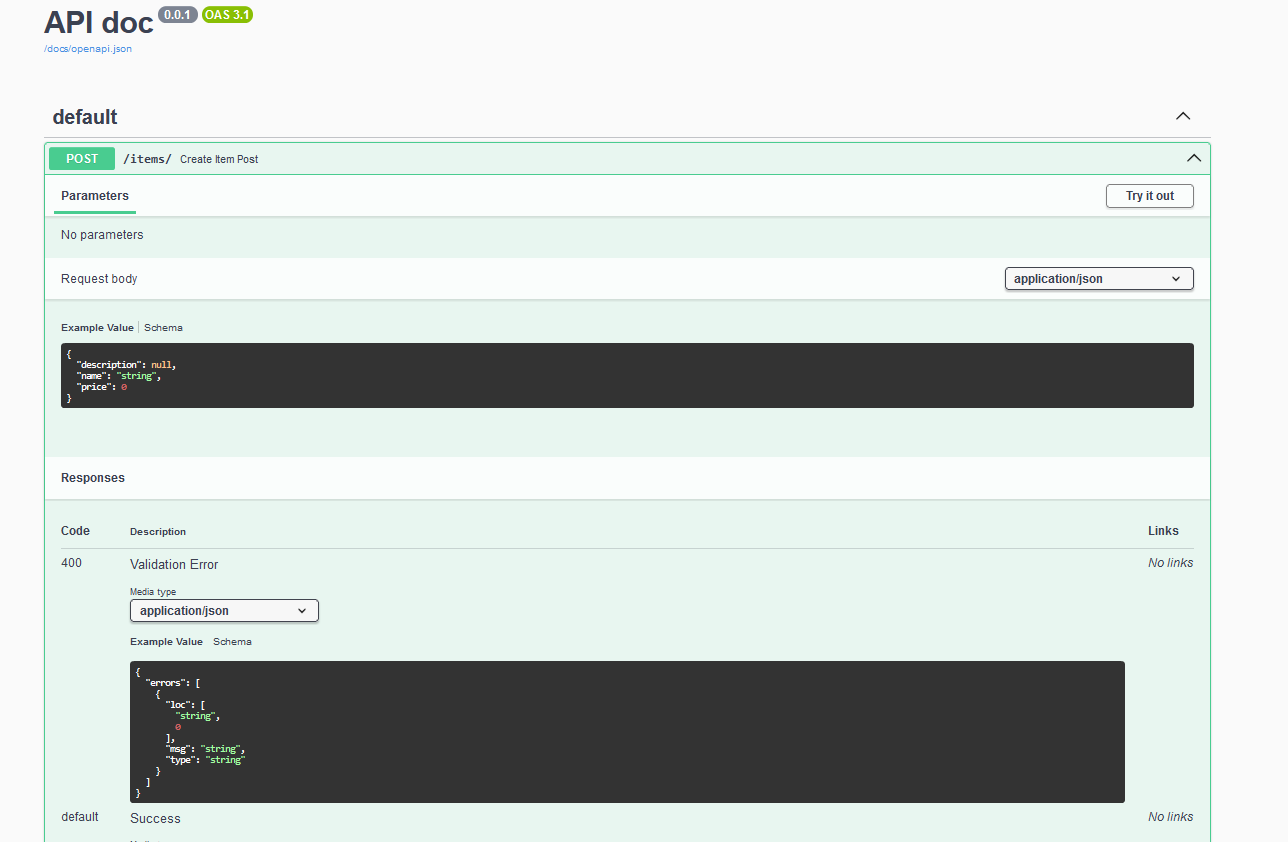The width and height of the screenshot is (1288, 842).
Task: Click the No links text for 400 row
Action: click(x=1170, y=563)
